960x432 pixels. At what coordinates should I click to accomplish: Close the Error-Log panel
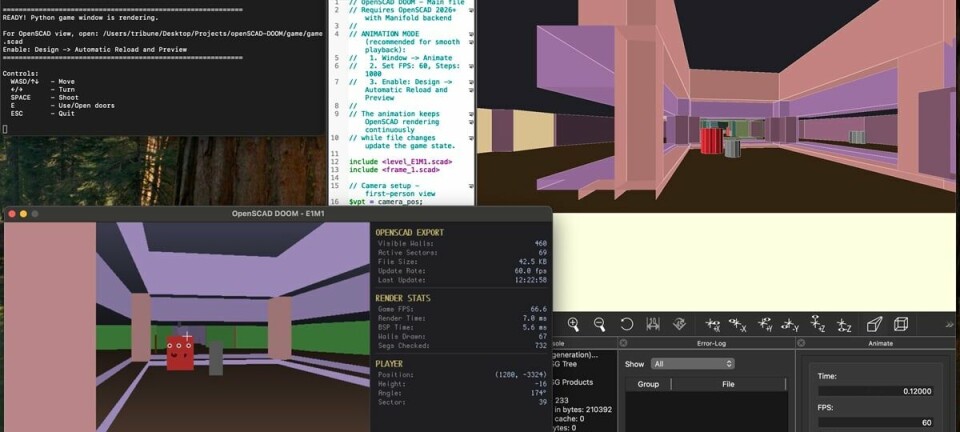click(x=623, y=343)
